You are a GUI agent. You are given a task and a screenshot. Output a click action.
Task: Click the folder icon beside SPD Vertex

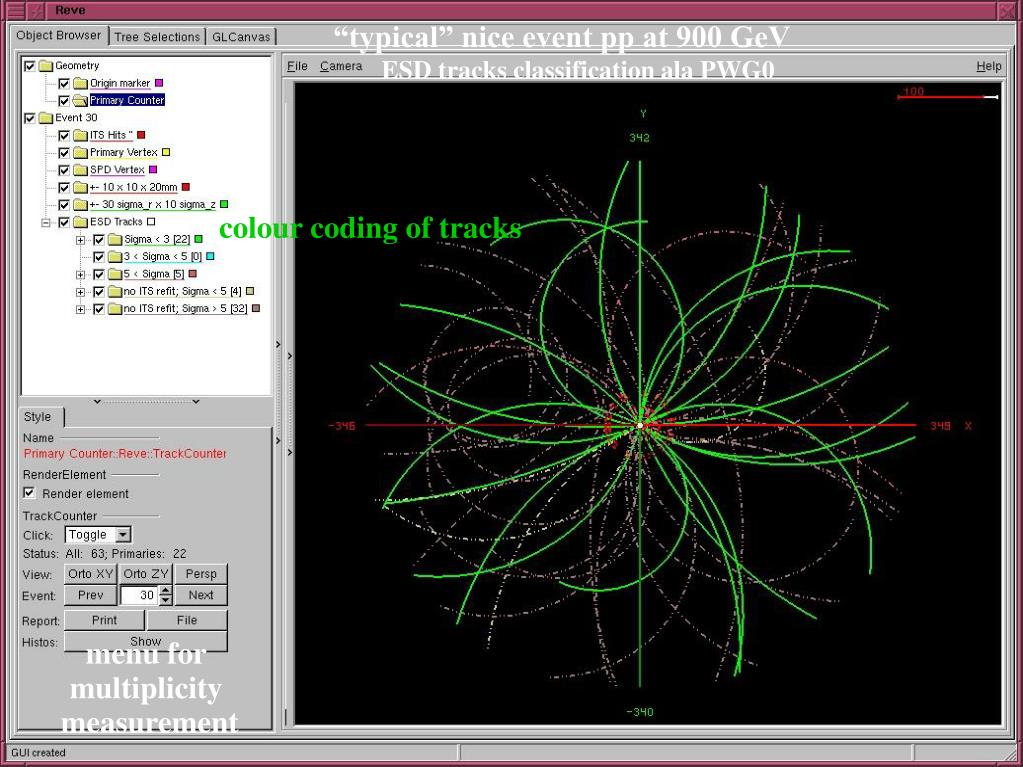(x=80, y=170)
